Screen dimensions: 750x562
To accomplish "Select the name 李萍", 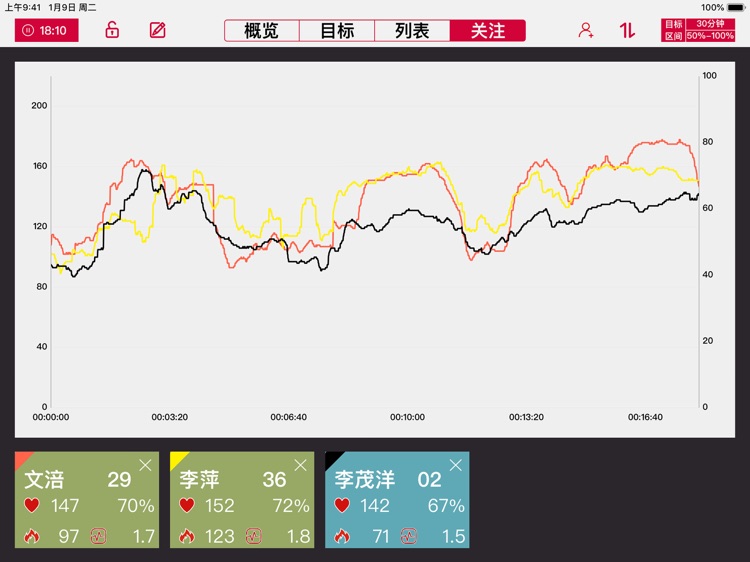I will [199, 480].
